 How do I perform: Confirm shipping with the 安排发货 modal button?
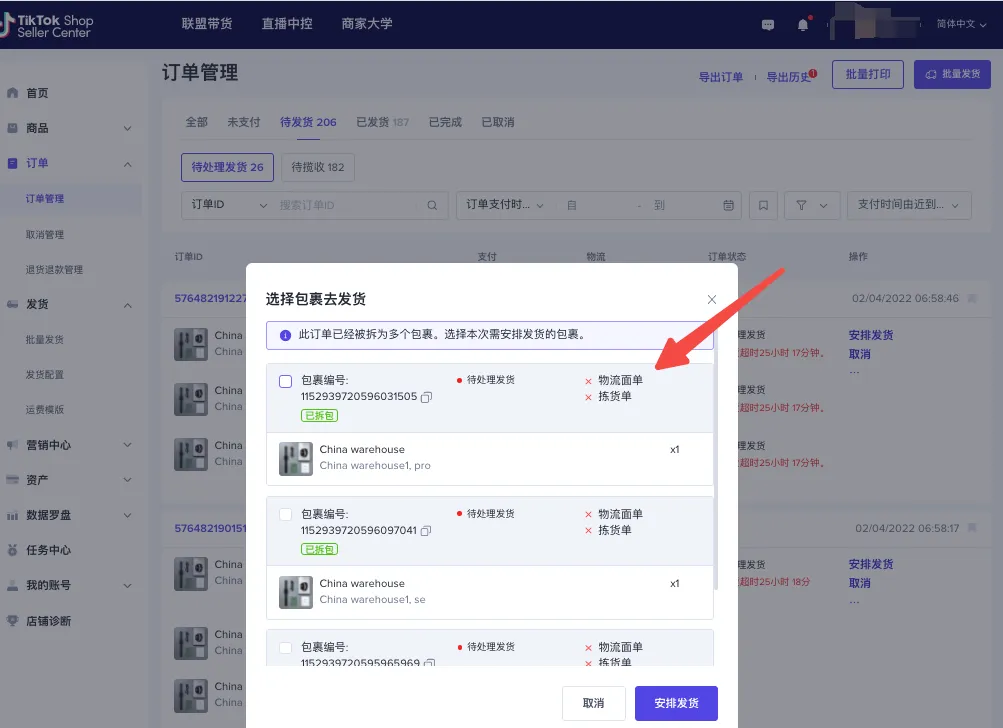pyautogui.click(x=676, y=703)
